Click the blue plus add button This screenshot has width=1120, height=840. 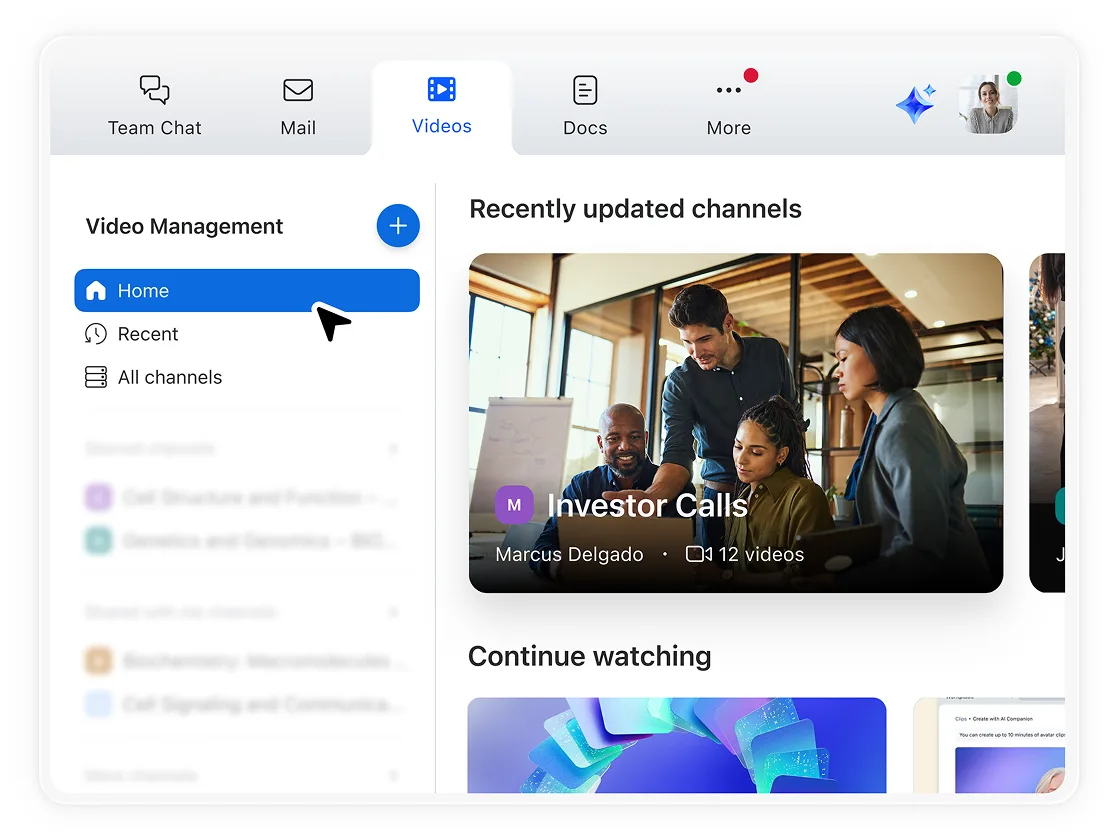pyautogui.click(x=398, y=226)
